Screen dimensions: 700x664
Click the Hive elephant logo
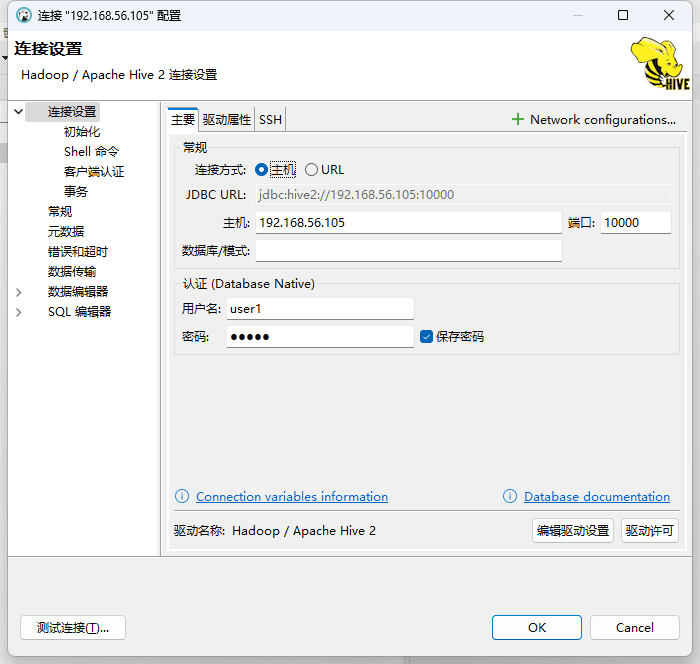click(x=660, y=63)
